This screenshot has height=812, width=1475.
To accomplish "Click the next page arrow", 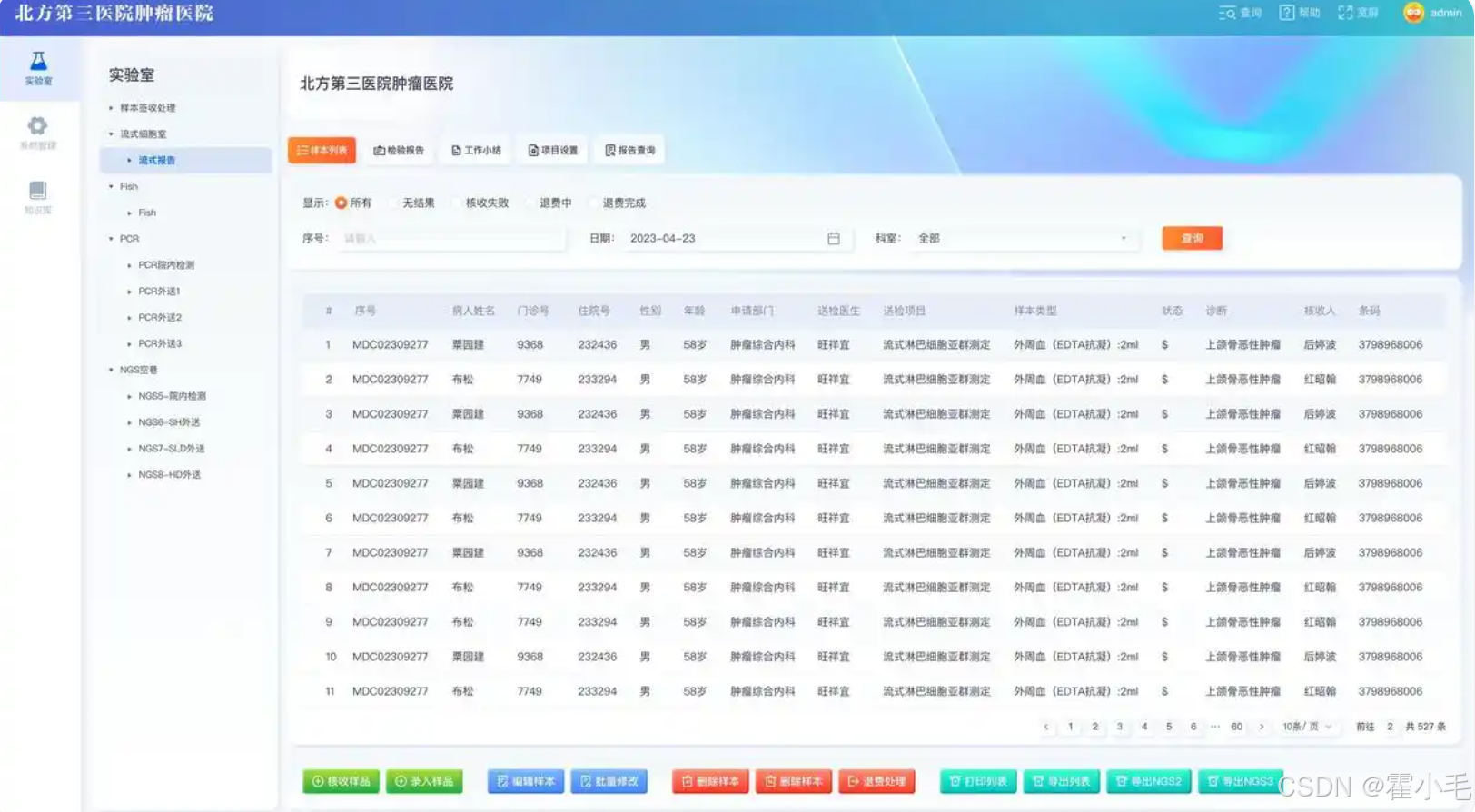I will (x=1262, y=727).
